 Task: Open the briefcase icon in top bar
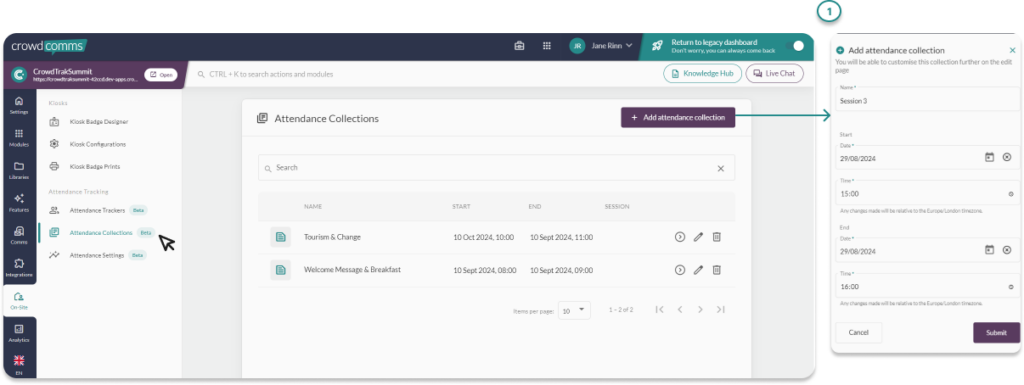[x=520, y=46]
